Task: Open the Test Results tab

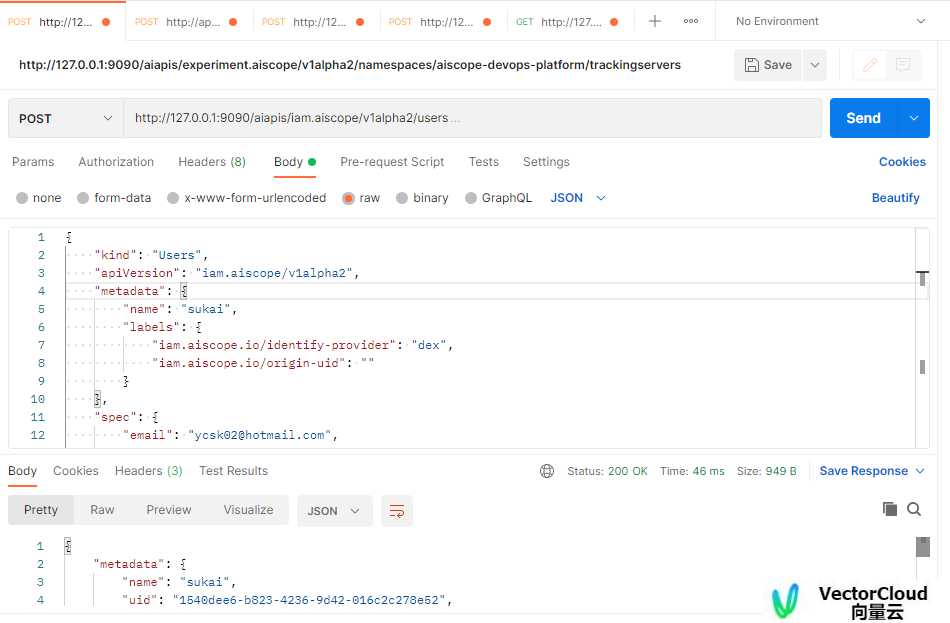Action: (x=233, y=471)
